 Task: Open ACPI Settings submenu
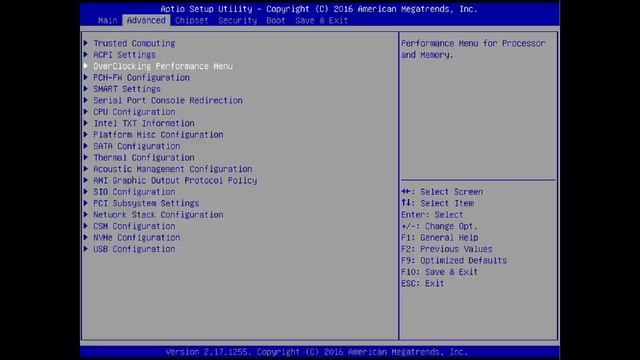point(124,55)
